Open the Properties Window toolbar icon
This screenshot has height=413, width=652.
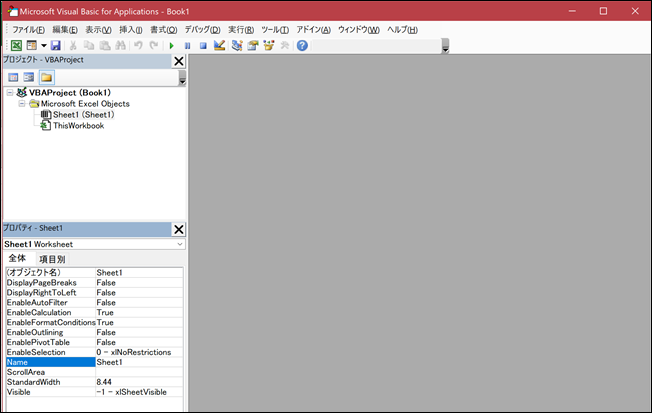point(253,45)
